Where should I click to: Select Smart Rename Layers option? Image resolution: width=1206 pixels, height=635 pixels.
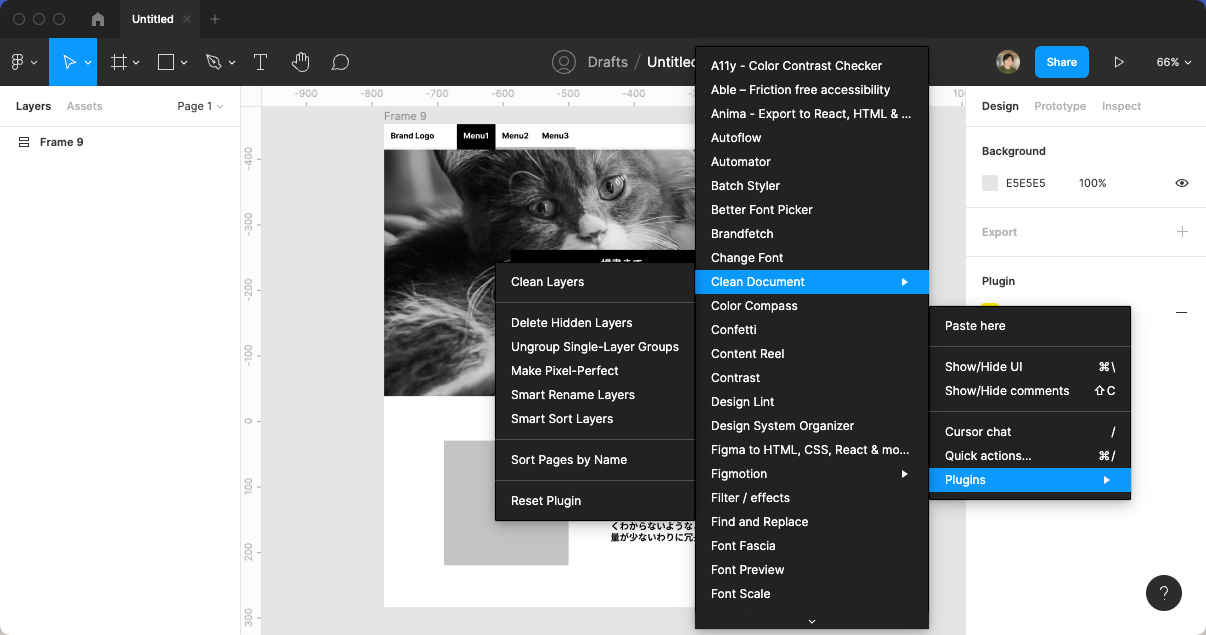572,395
